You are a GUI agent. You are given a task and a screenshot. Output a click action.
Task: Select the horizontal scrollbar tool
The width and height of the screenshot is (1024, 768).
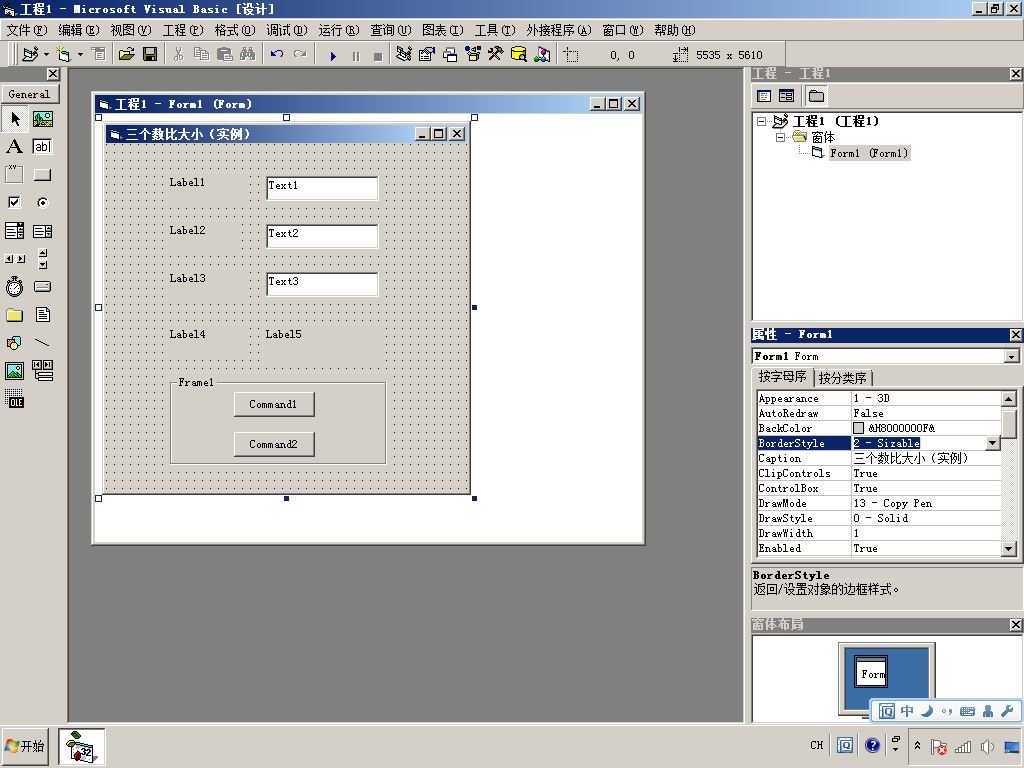pyautogui.click(x=14, y=259)
